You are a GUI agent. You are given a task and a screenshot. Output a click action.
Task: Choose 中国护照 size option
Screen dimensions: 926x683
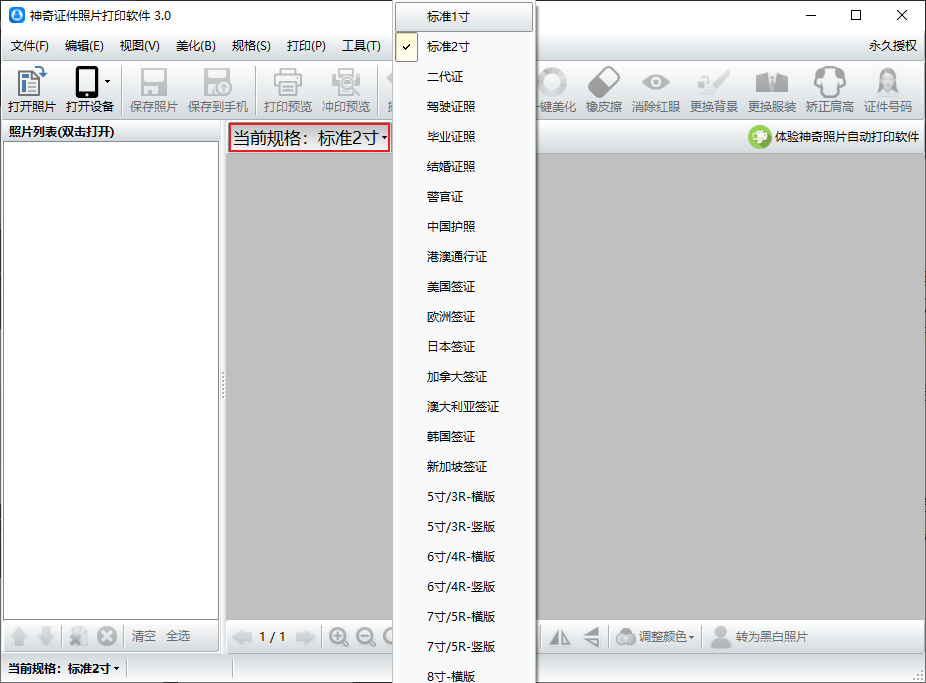[464, 227]
